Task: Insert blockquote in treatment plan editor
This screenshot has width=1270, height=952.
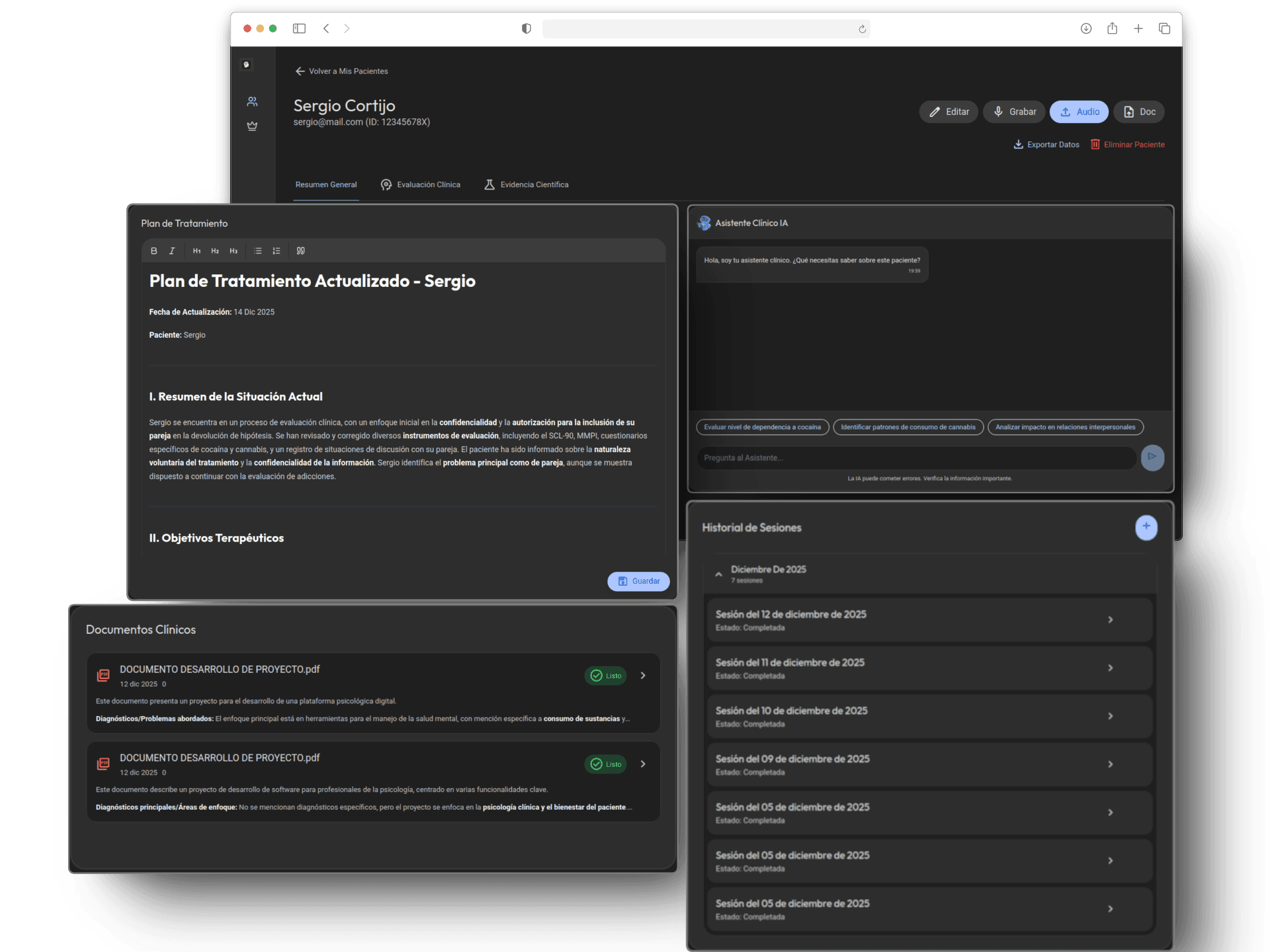Action: pyautogui.click(x=301, y=251)
